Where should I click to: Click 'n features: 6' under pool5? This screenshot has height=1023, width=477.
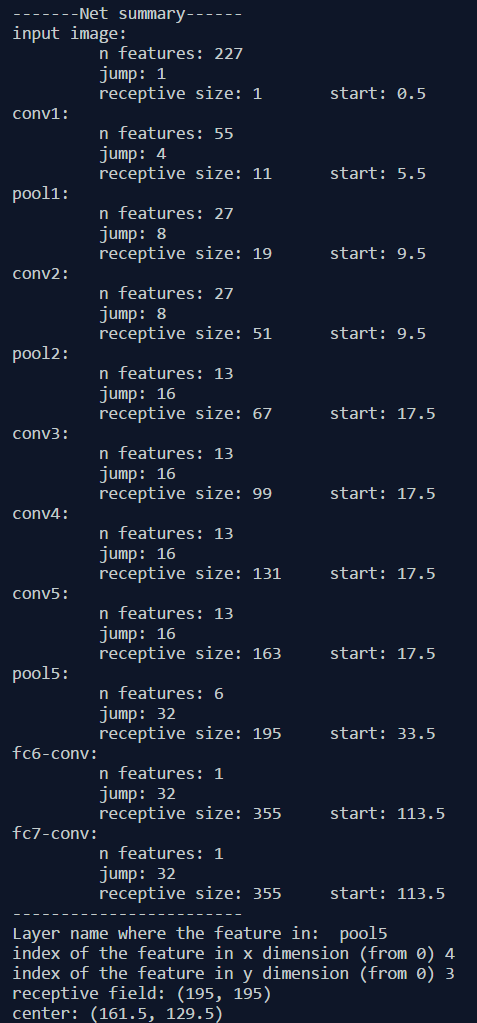coord(161,693)
